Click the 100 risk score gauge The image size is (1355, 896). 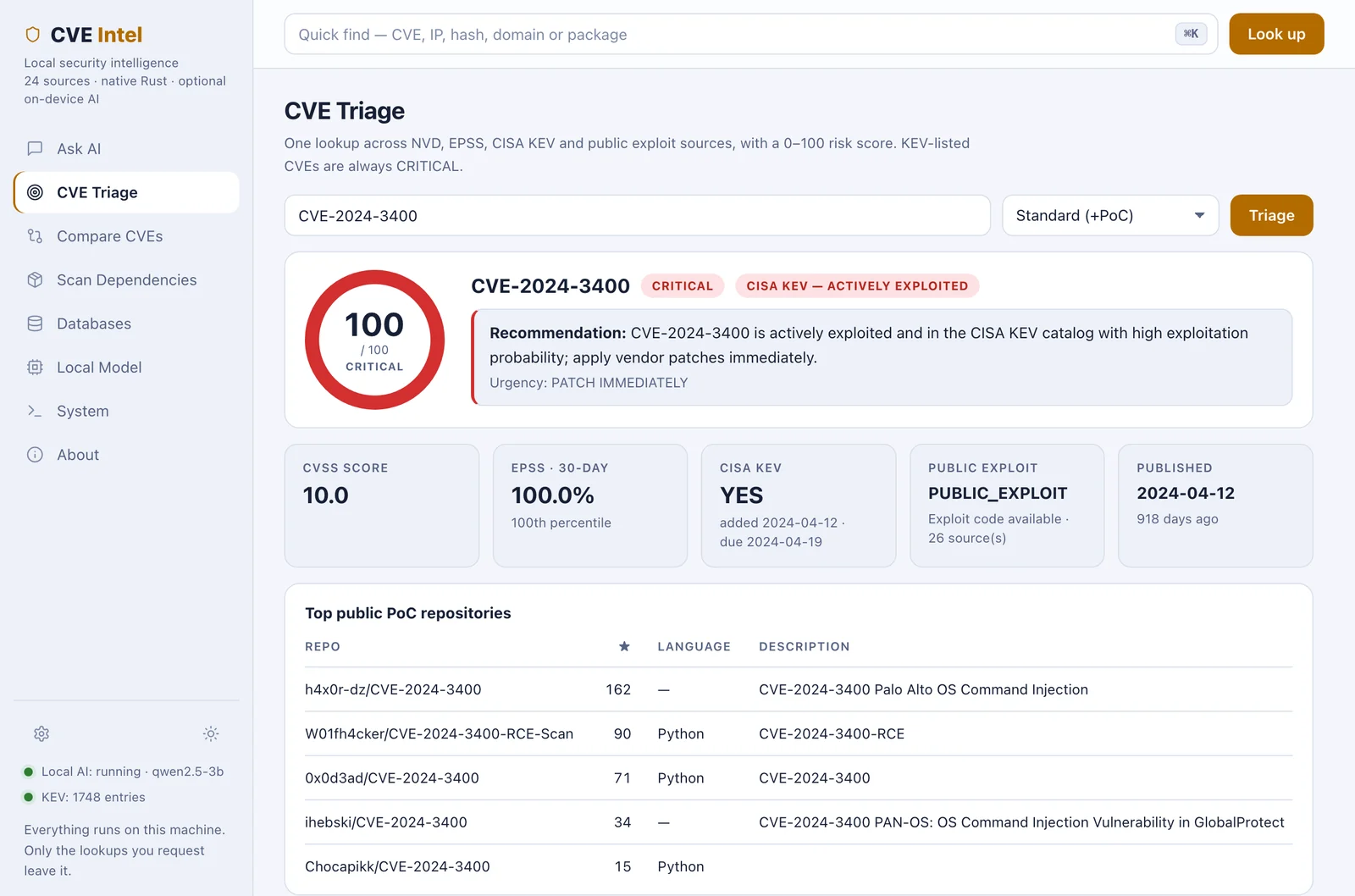374,340
